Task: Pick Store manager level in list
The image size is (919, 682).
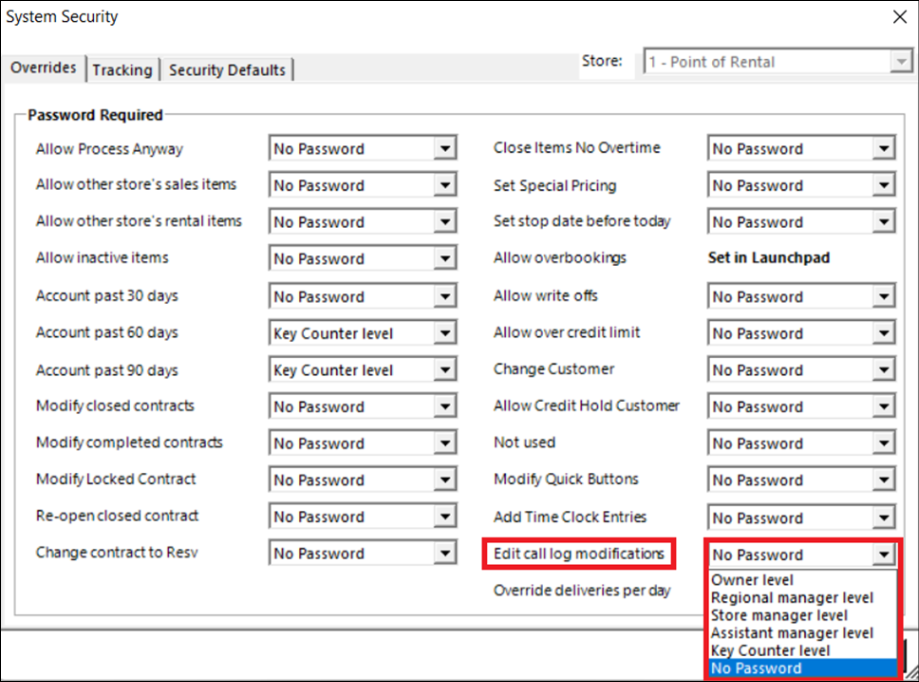Action: [779, 615]
